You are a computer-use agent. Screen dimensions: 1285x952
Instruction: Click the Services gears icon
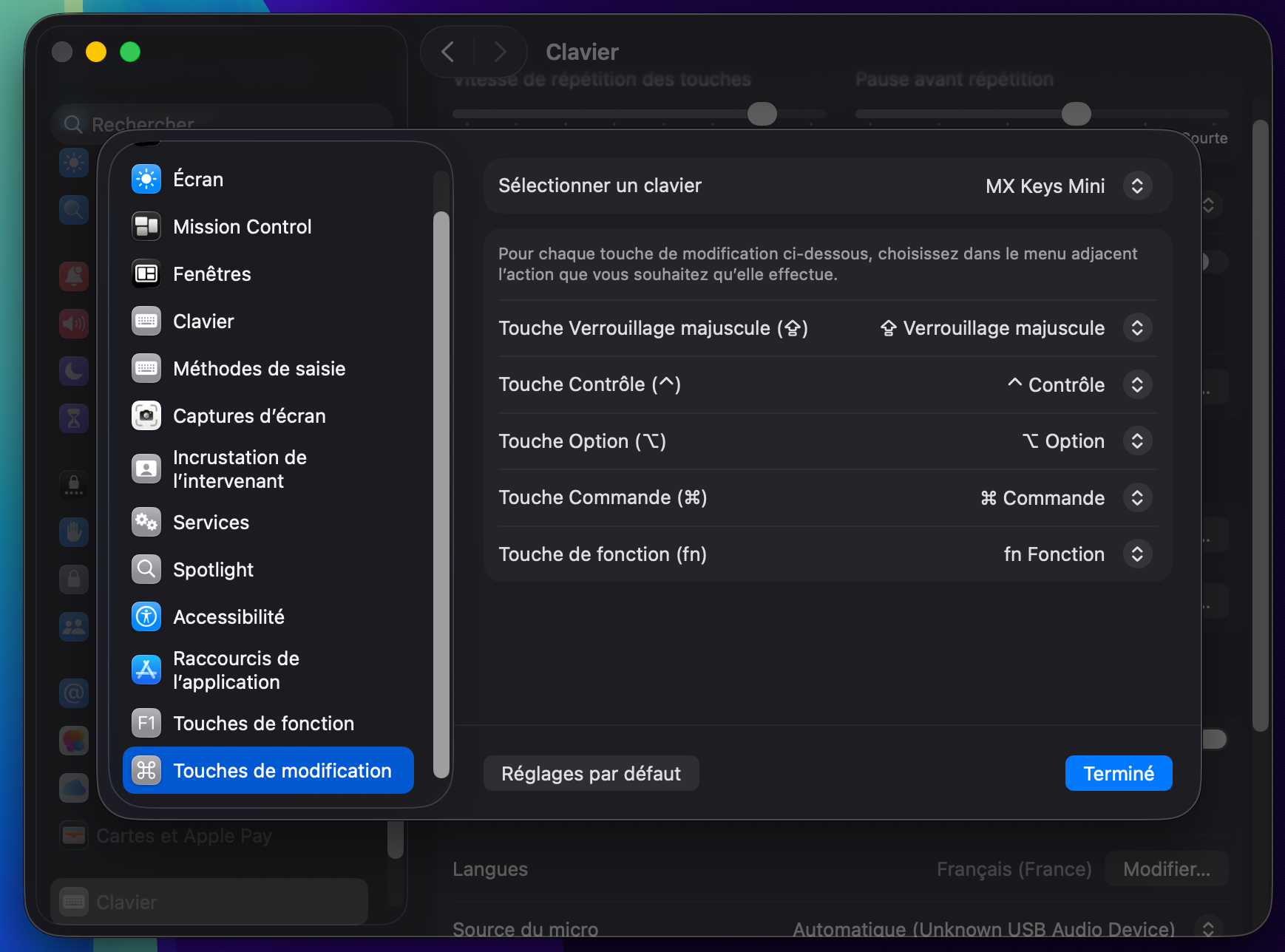coord(146,522)
